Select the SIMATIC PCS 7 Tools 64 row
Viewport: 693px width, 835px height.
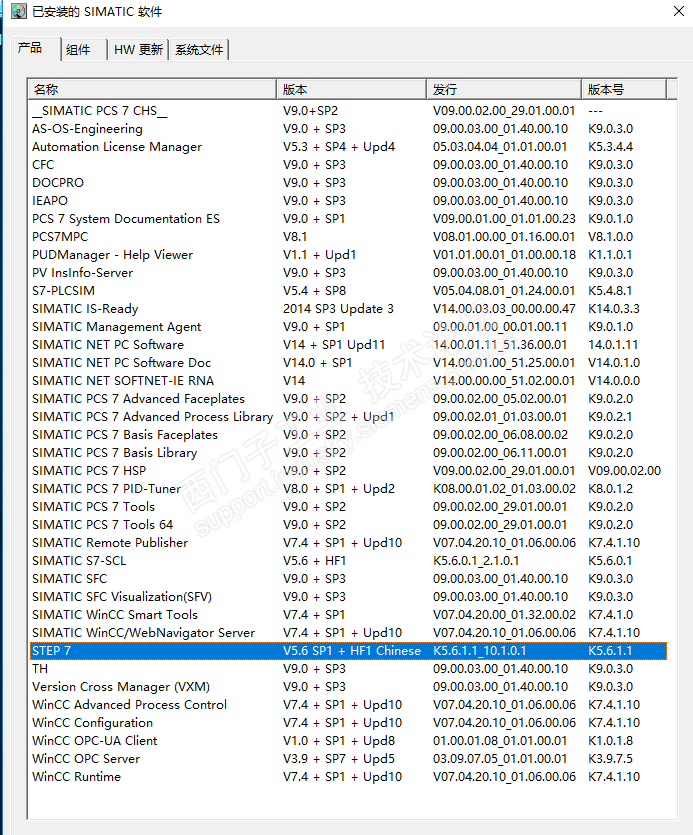click(348, 525)
